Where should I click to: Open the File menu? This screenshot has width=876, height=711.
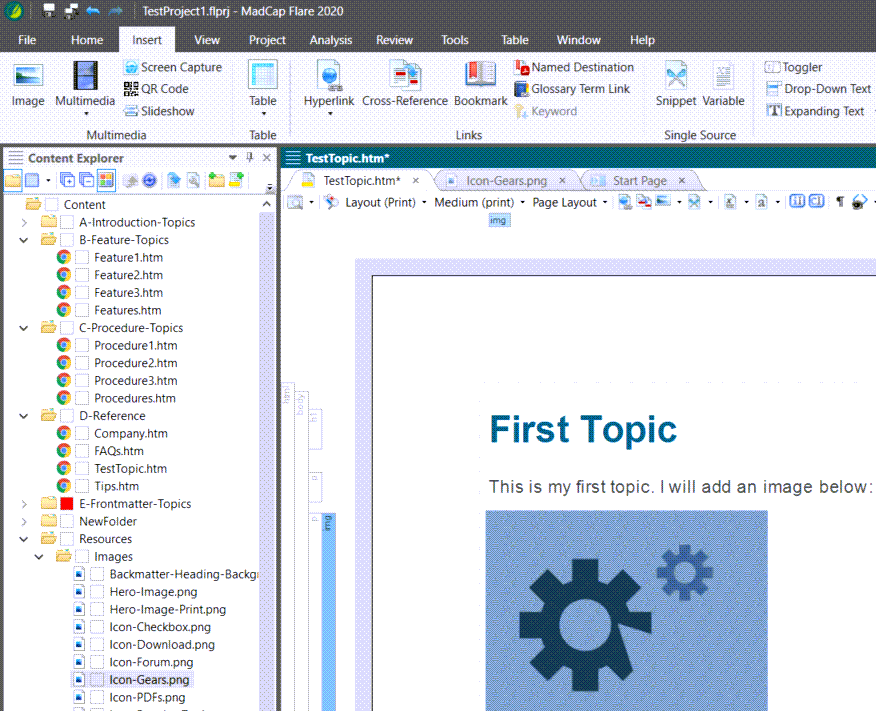27,40
